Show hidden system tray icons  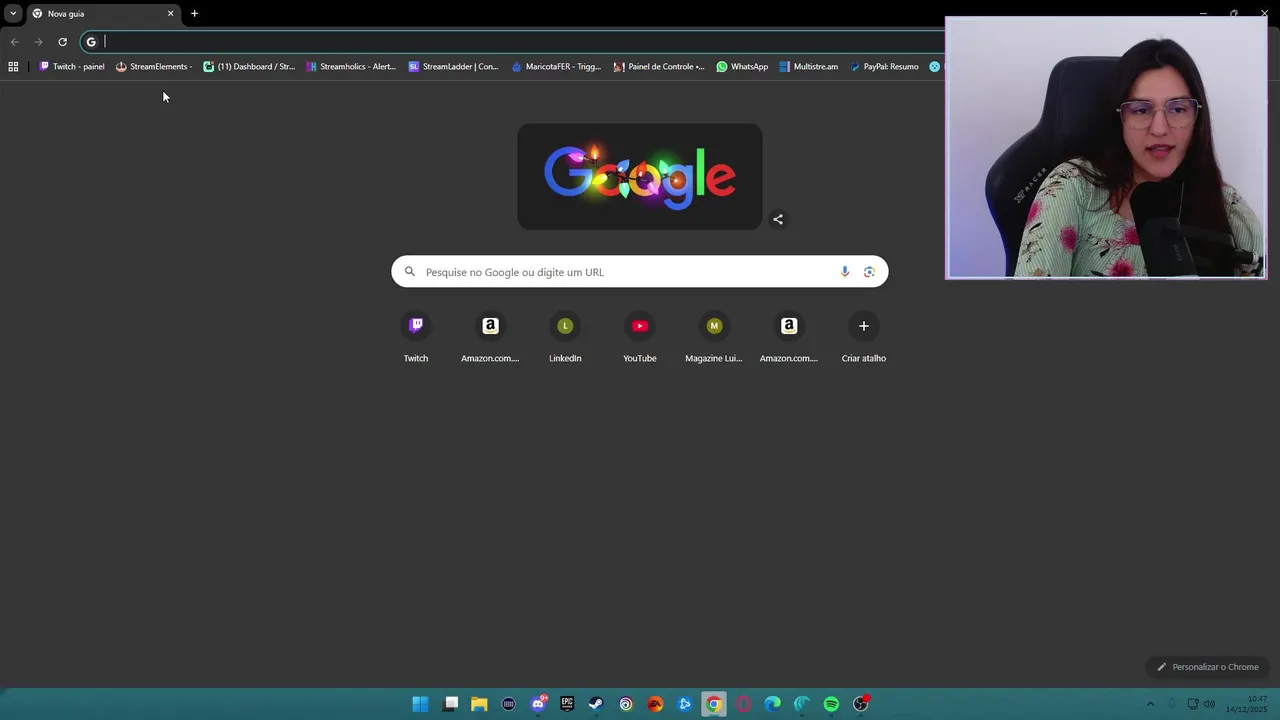(x=1150, y=704)
